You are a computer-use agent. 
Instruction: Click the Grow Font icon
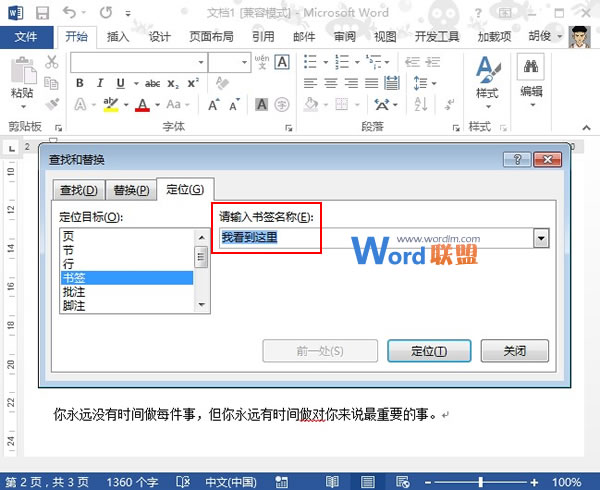(x=214, y=104)
